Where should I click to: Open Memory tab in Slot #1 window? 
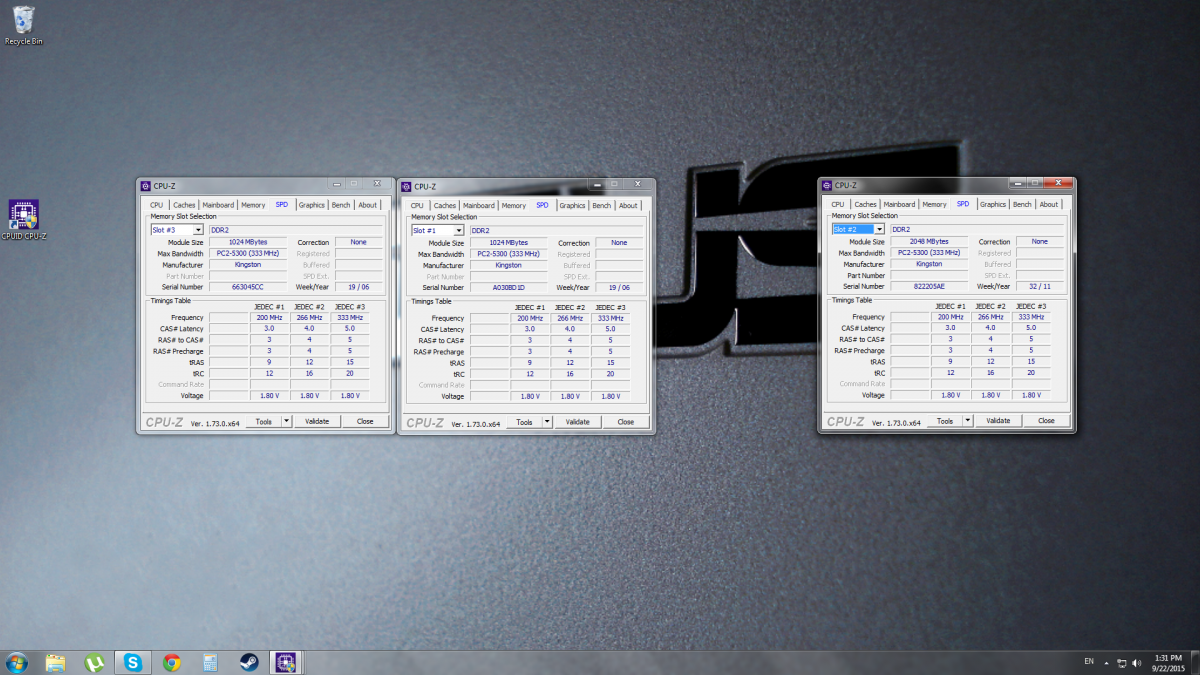pyautogui.click(x=514, y=206)
